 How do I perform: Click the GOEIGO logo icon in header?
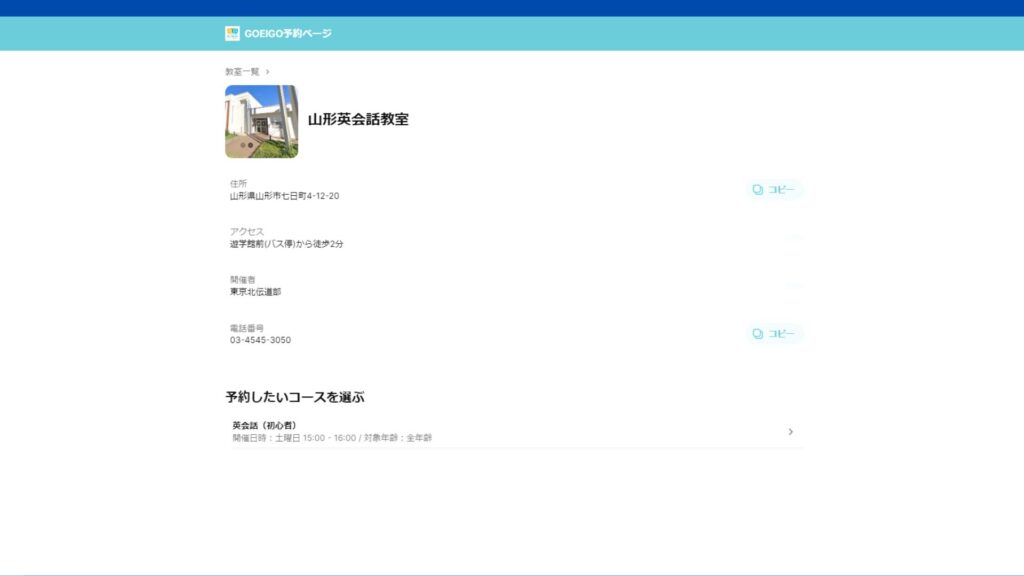pos(232,33)
